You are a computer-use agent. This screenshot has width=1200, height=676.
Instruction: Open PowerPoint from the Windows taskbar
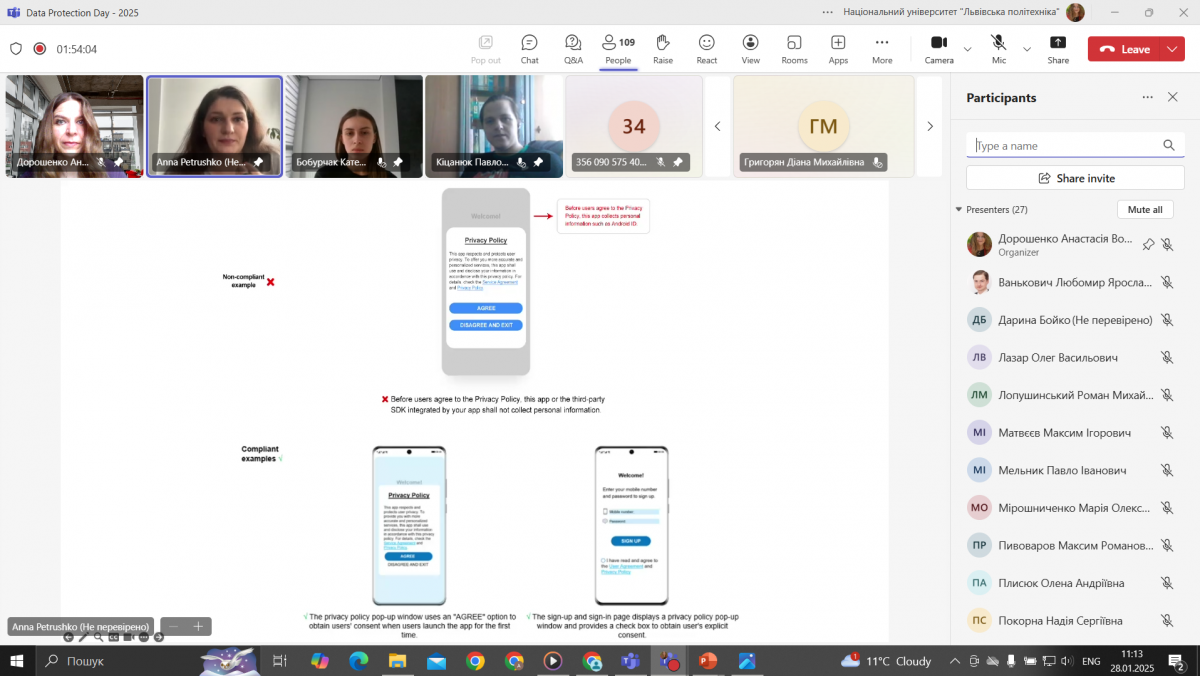[x=708, y=661]
